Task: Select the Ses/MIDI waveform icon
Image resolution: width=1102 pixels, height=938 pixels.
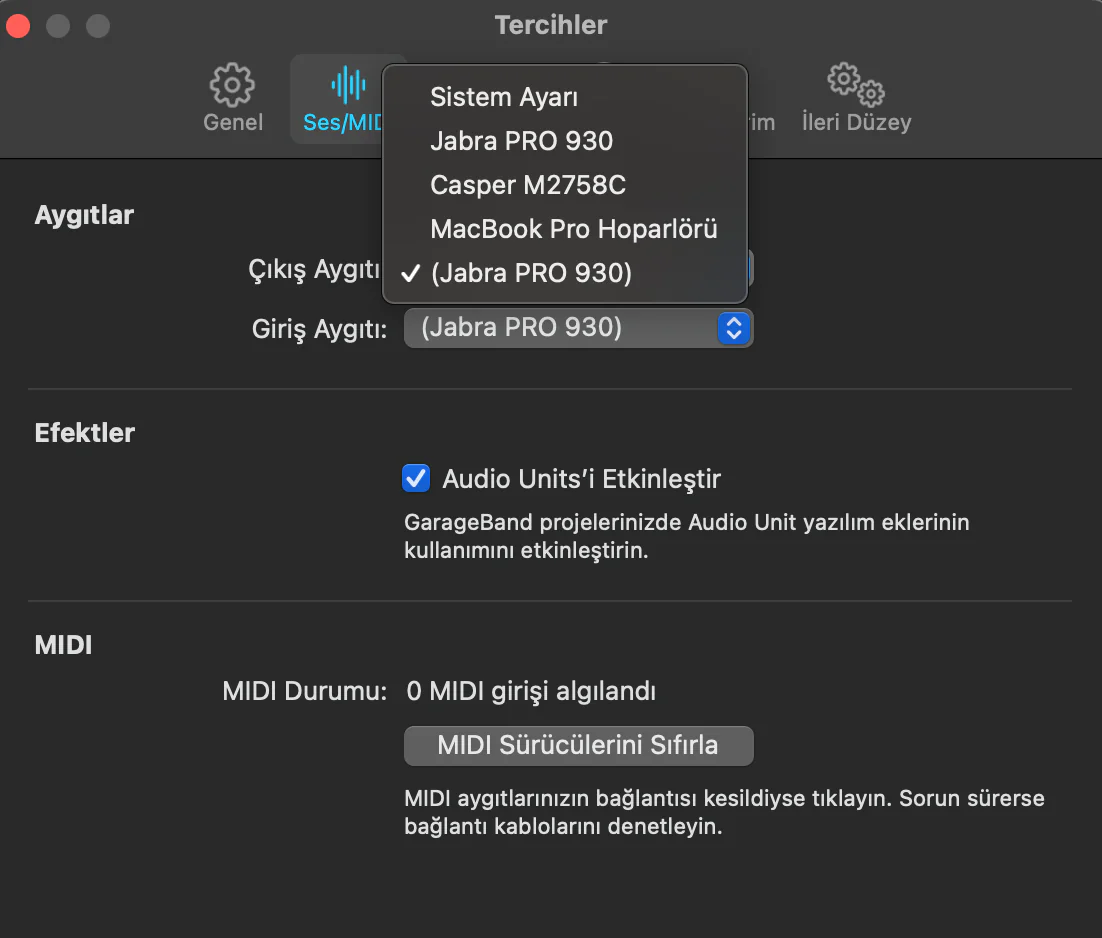Action: (347, 86)
